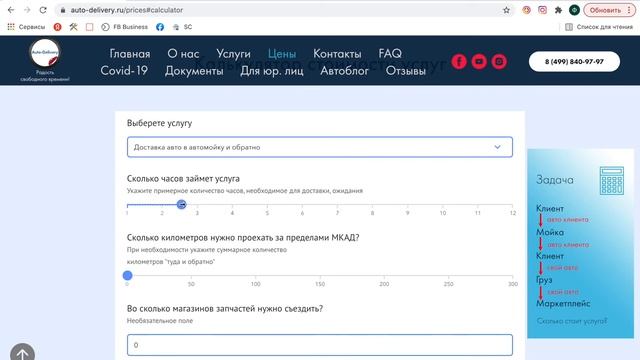Bookmark this page with star icon
The height and width of the screenshot is (360, 640).
click(506, 10)
